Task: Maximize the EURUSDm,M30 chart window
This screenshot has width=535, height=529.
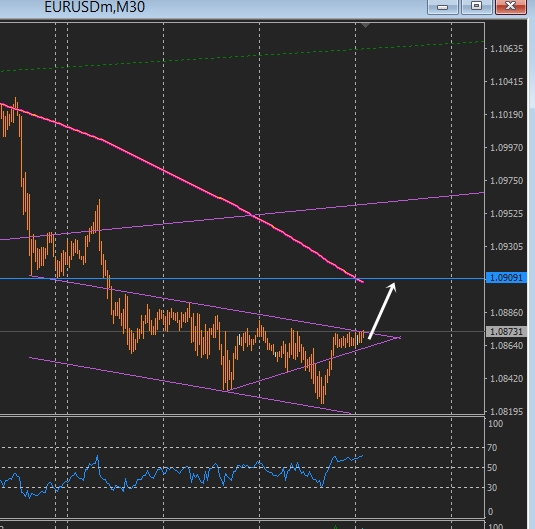Action: point(476,7)
